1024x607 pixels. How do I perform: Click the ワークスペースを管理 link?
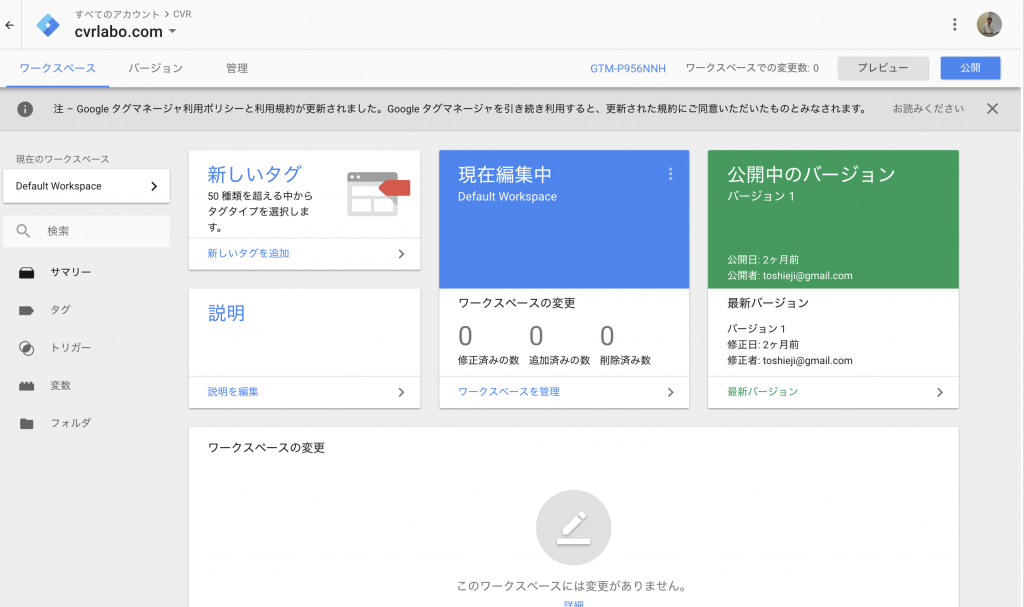click(509, 392)
